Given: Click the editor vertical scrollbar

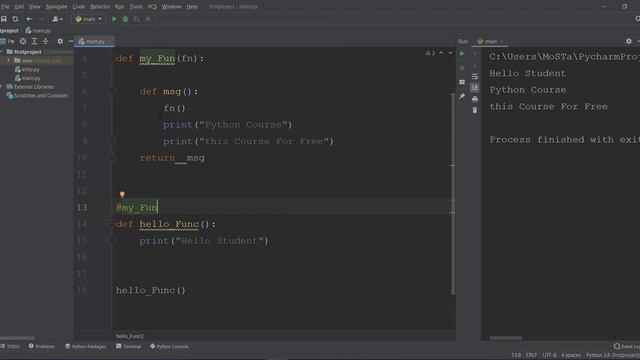Looking at the screenshot, I should (x=453, y=193).
